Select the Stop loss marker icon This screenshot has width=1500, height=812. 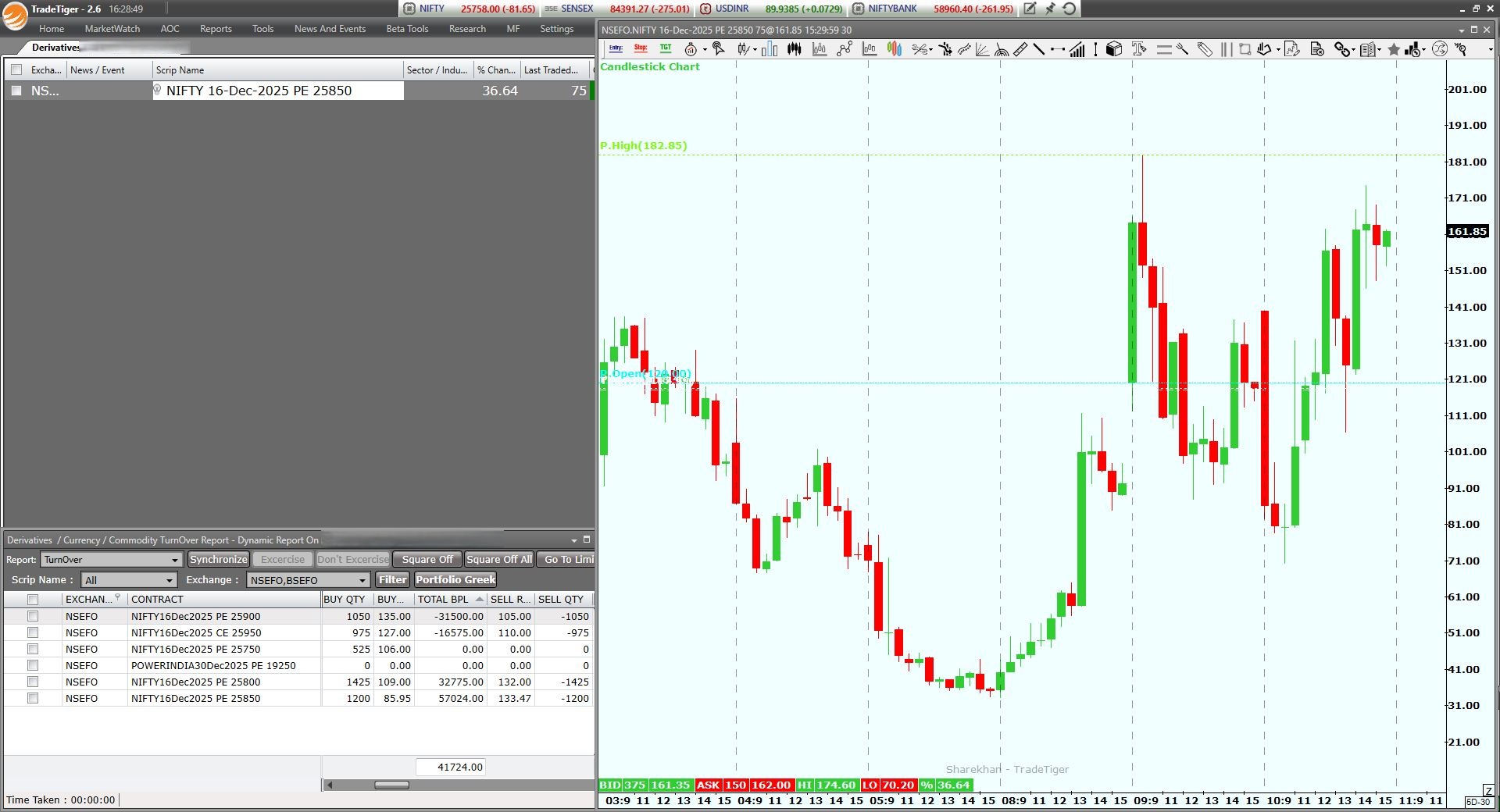click(641, 49)
